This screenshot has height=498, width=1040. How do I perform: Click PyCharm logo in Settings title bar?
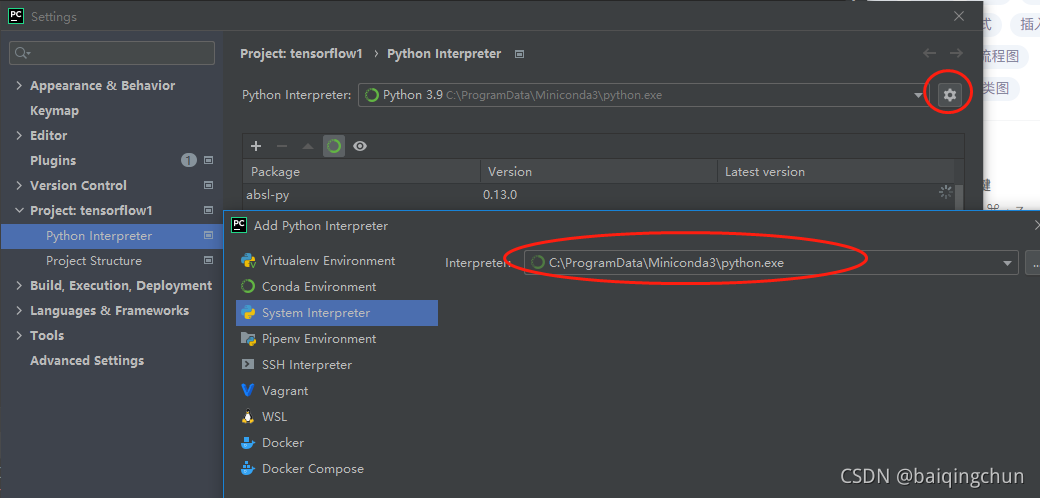point(16,16)
